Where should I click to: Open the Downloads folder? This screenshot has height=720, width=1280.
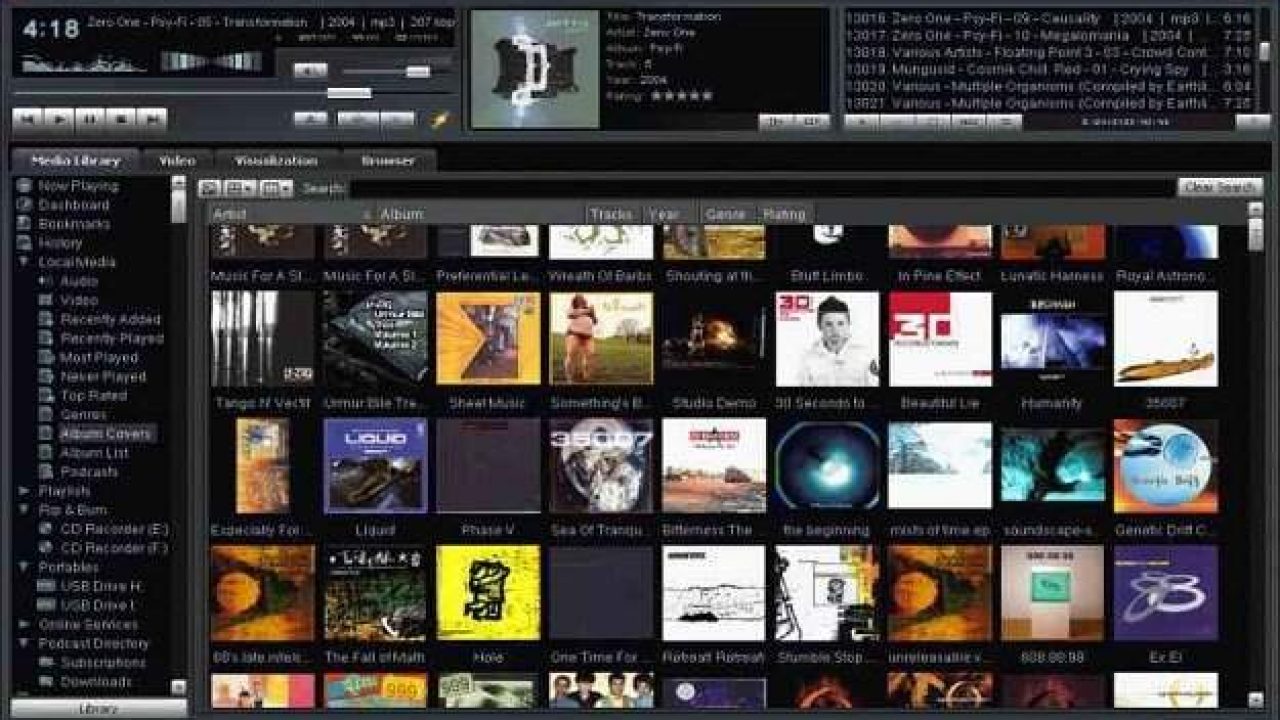[96, 682]
